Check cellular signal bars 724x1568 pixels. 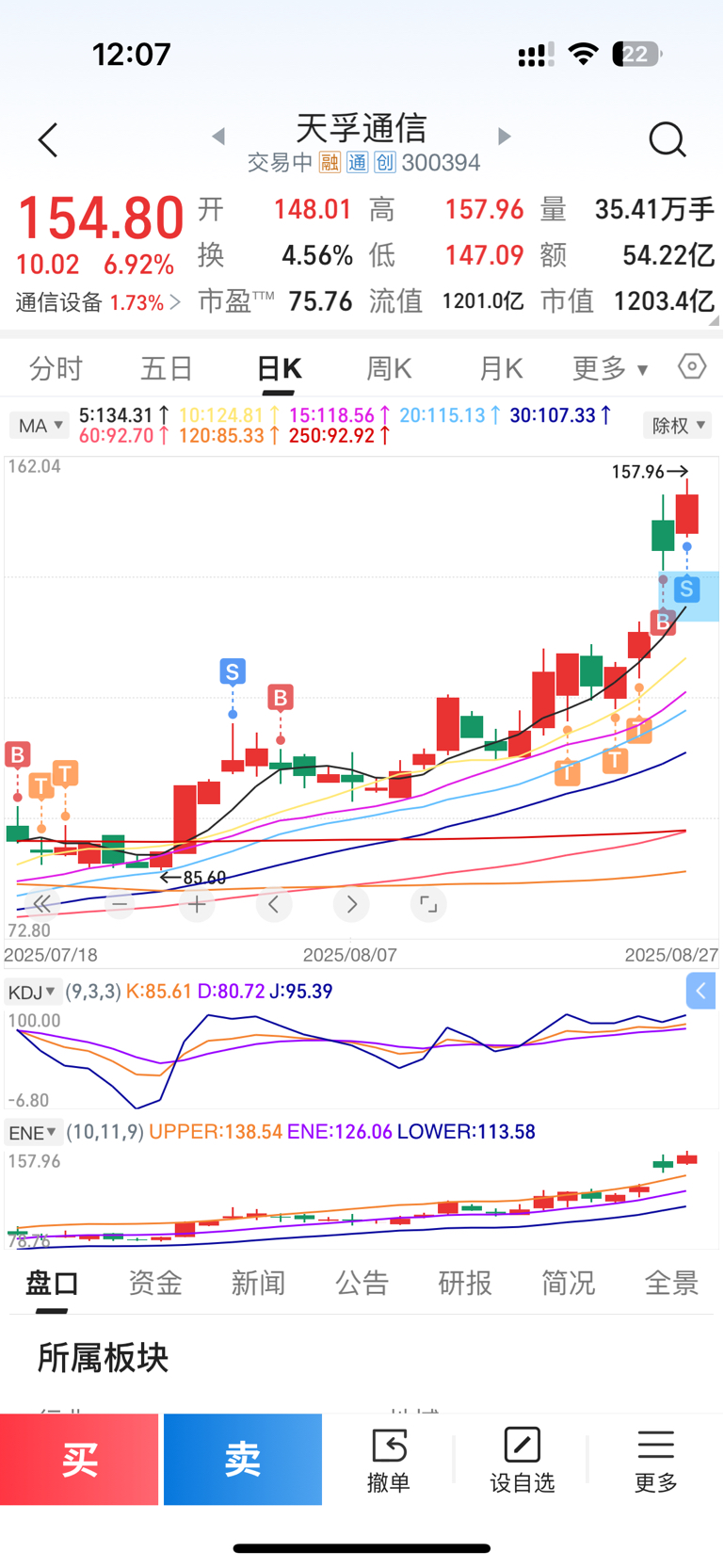(536, 55)
